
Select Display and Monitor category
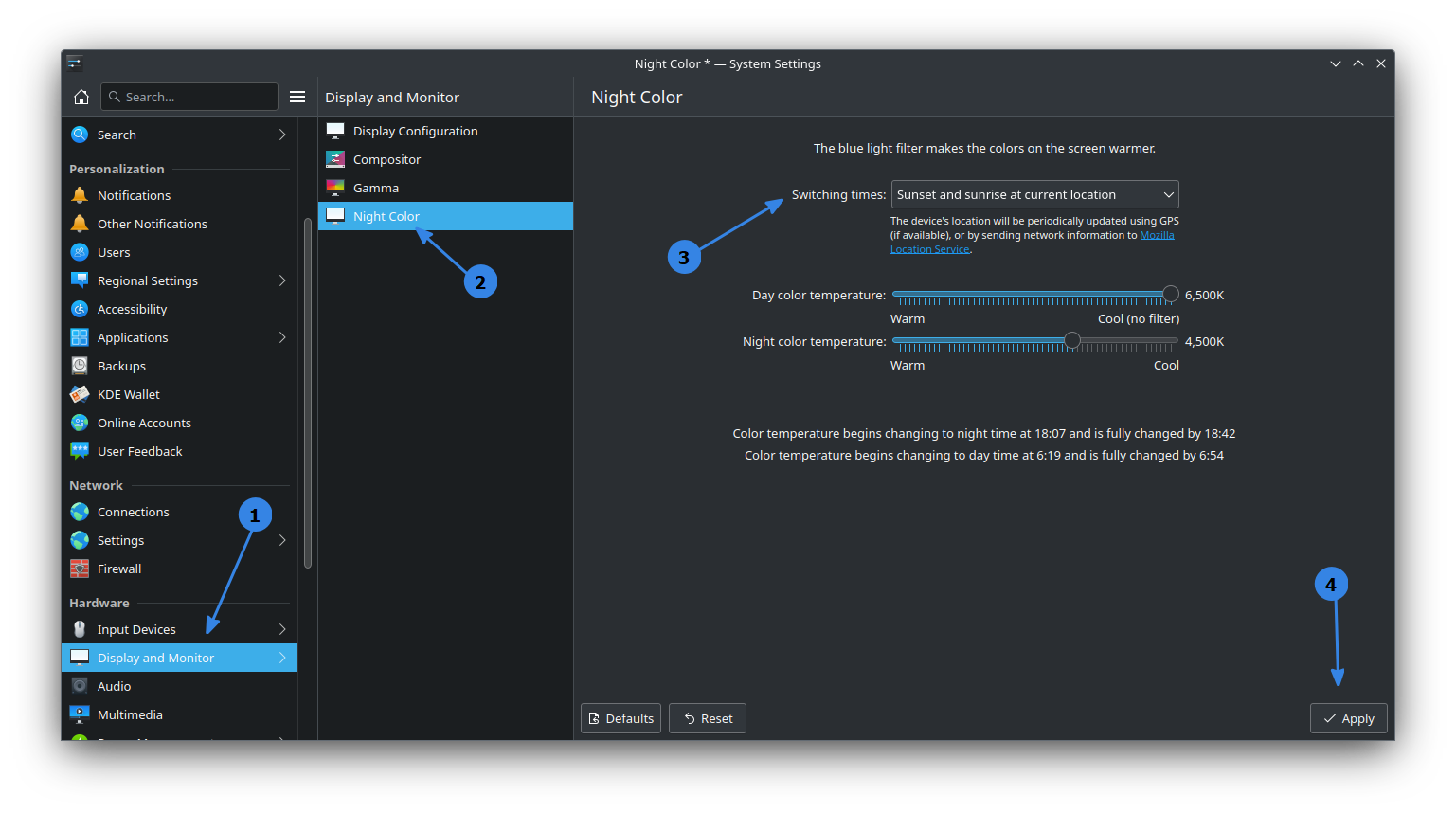click(179, 658)
